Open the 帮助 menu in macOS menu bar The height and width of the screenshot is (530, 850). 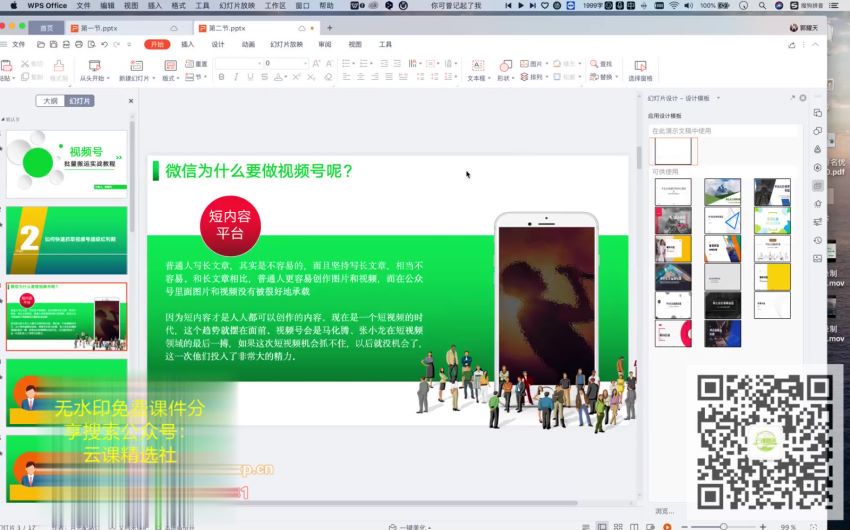[326, 5]
